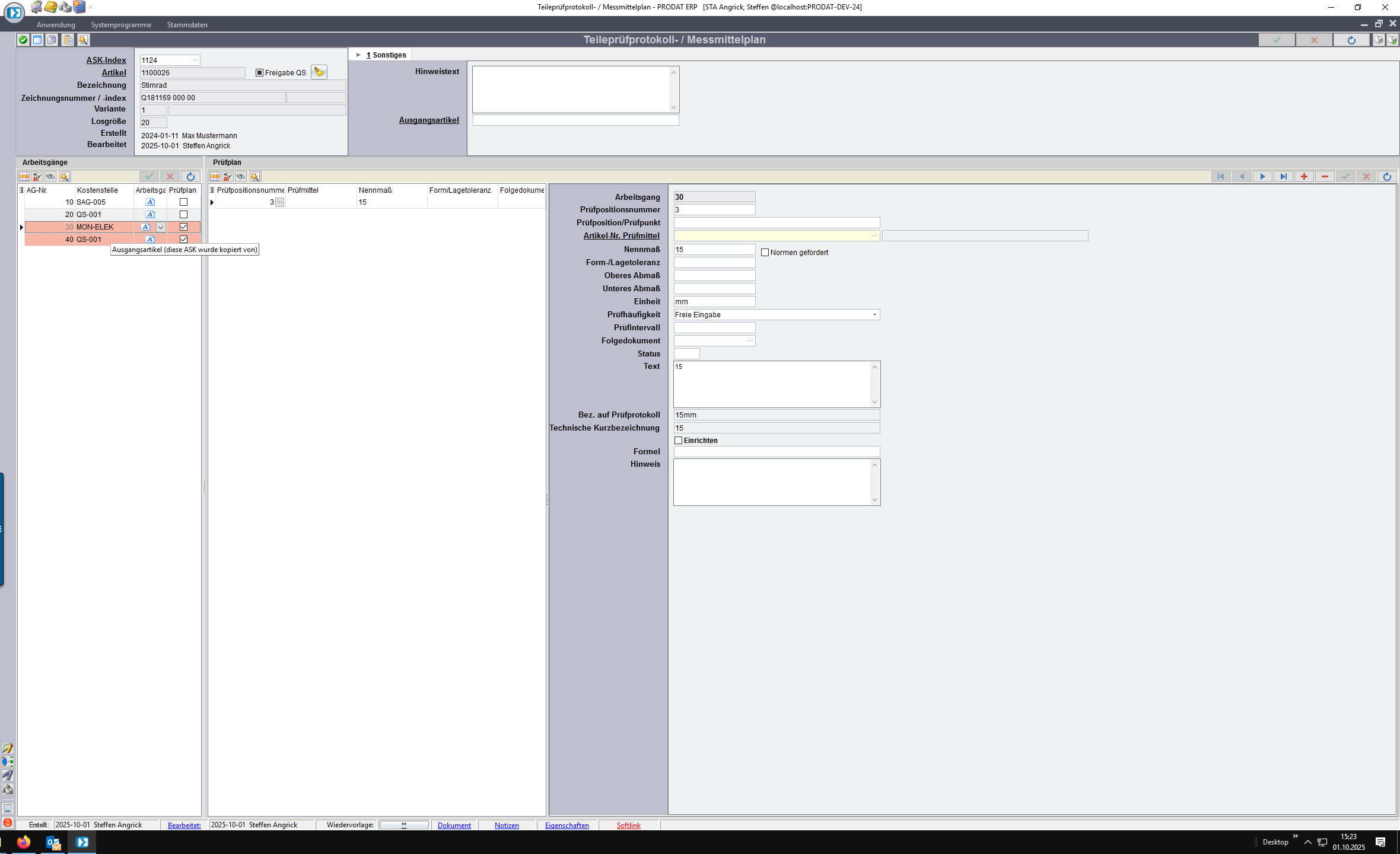Click the red minus to delete Prüfplan record
The image size is (1400, 854).
[x=1325, y=177]
